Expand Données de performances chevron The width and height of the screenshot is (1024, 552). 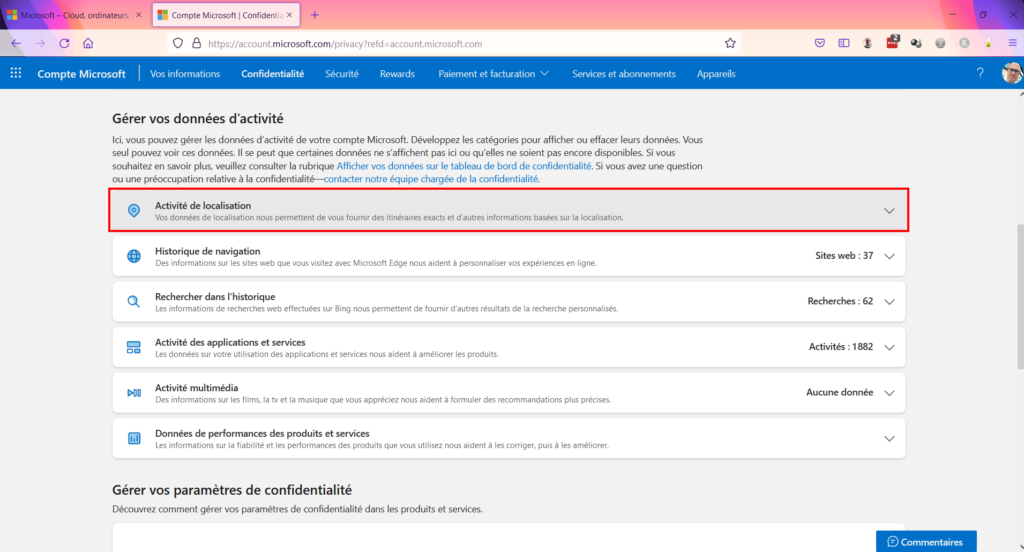(889, 438)
